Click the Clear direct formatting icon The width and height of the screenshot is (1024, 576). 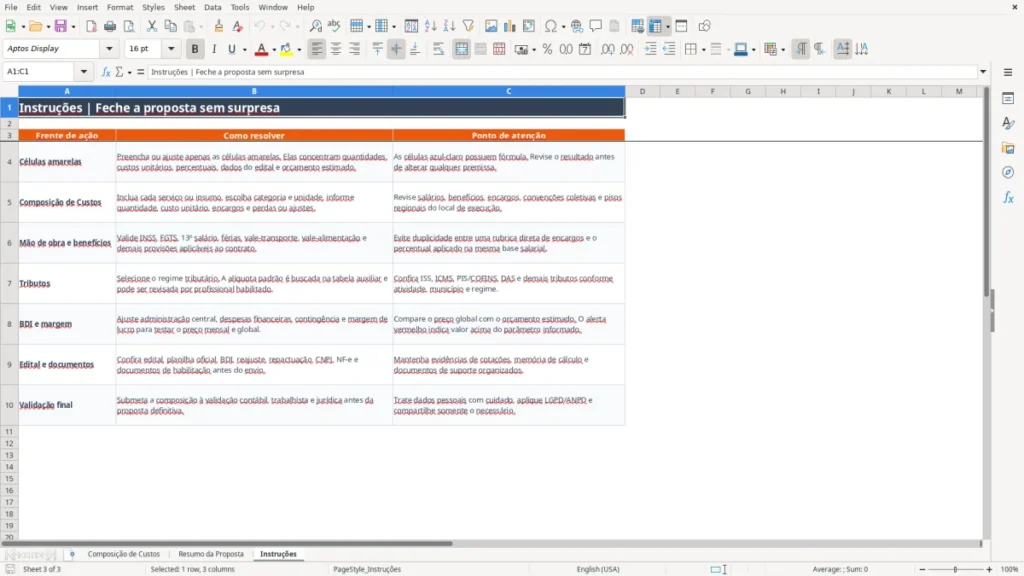click(x=238, y=26)
